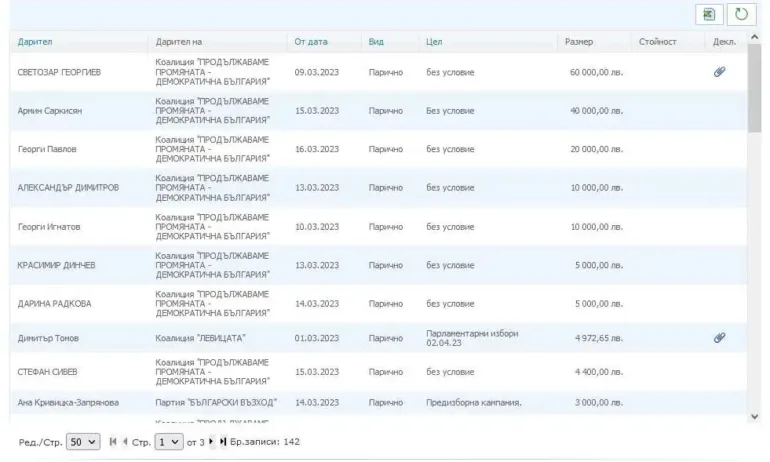The width and height of the screenshot is (770, 462).
Task: Go to the next page arrow
Action: point(209,442)
